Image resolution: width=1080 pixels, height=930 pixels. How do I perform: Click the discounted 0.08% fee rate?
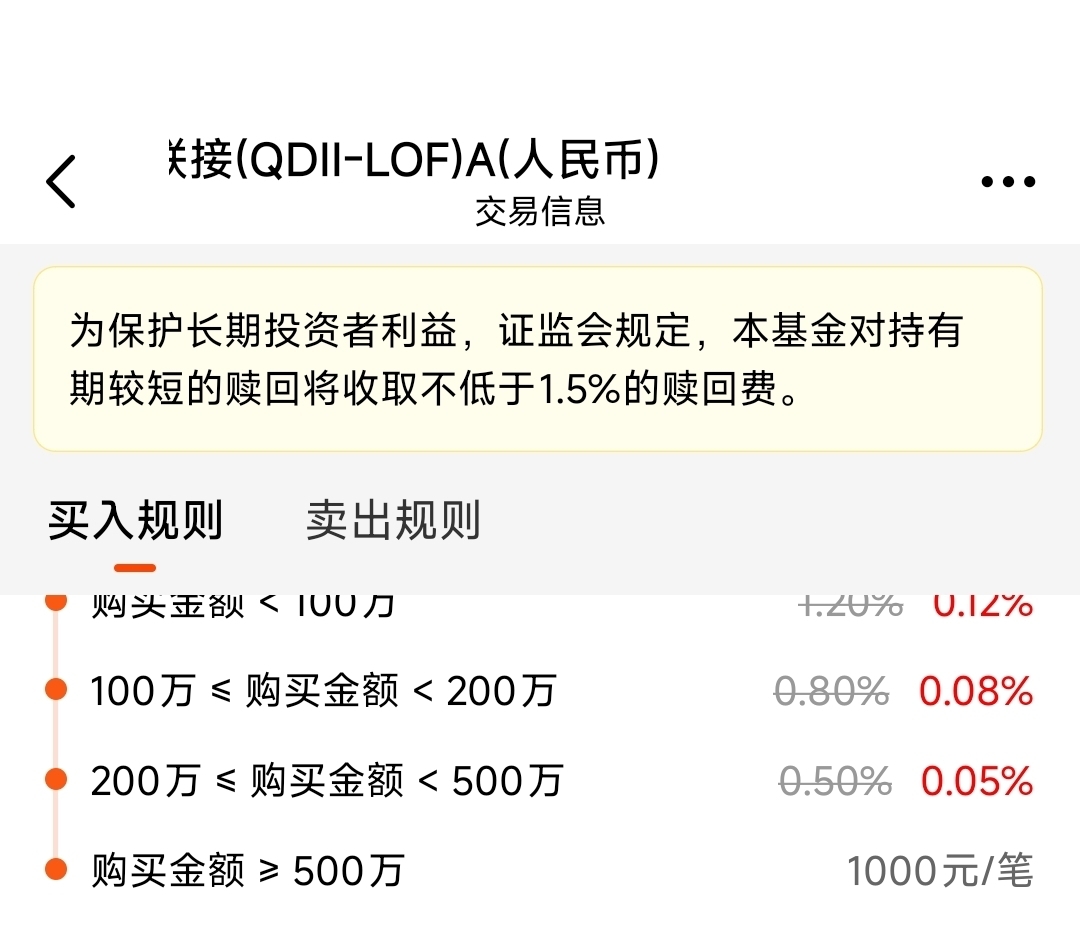976,690
